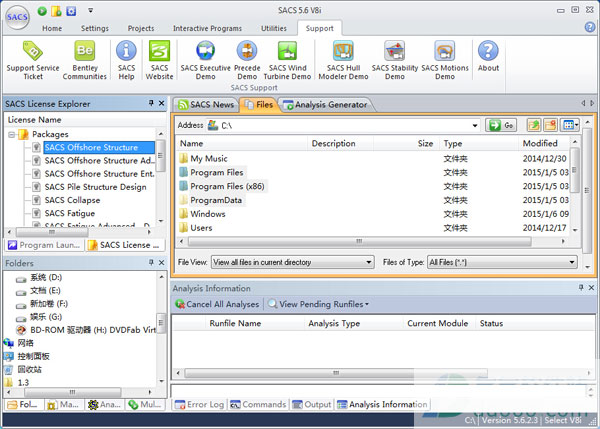Launch Precede Demo
The width and height of the screenshot is (600, 429).
click(247, 60)
